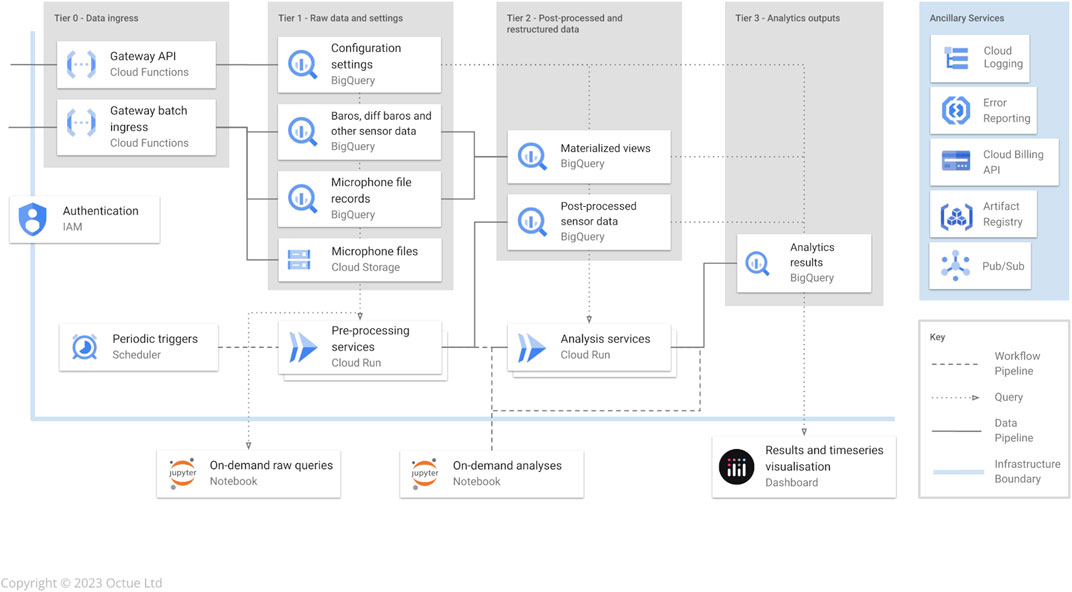Click the Pub/Sub icon

click(x=955, y=266)
